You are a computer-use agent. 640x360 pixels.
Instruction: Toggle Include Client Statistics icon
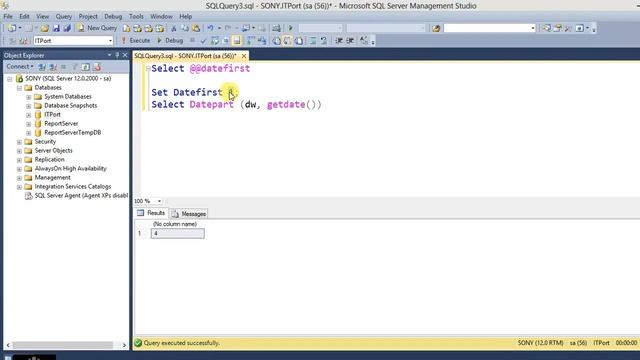pos(262,41)
